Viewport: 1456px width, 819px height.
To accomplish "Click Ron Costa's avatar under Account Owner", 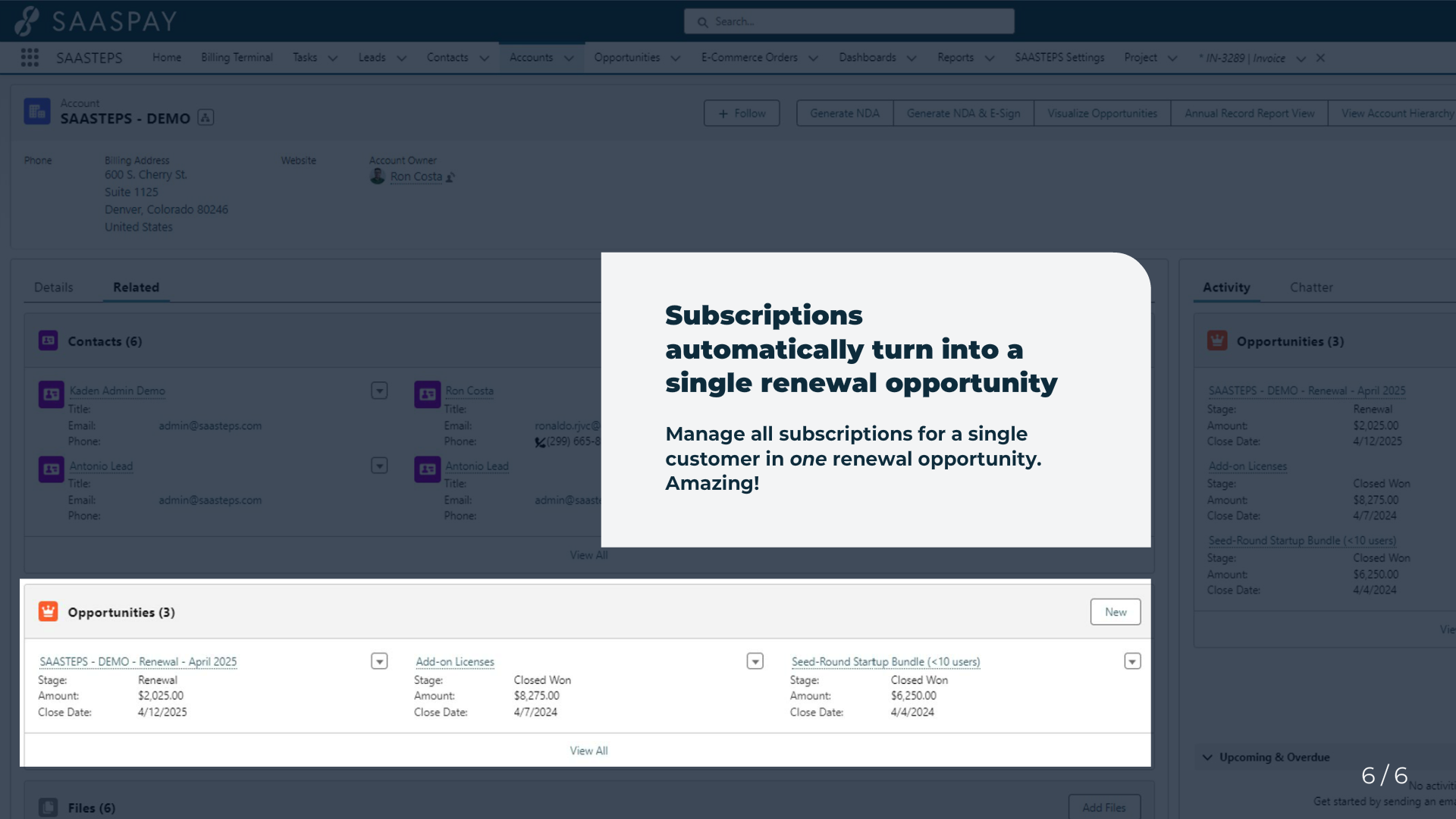I will tap(378, 177).
